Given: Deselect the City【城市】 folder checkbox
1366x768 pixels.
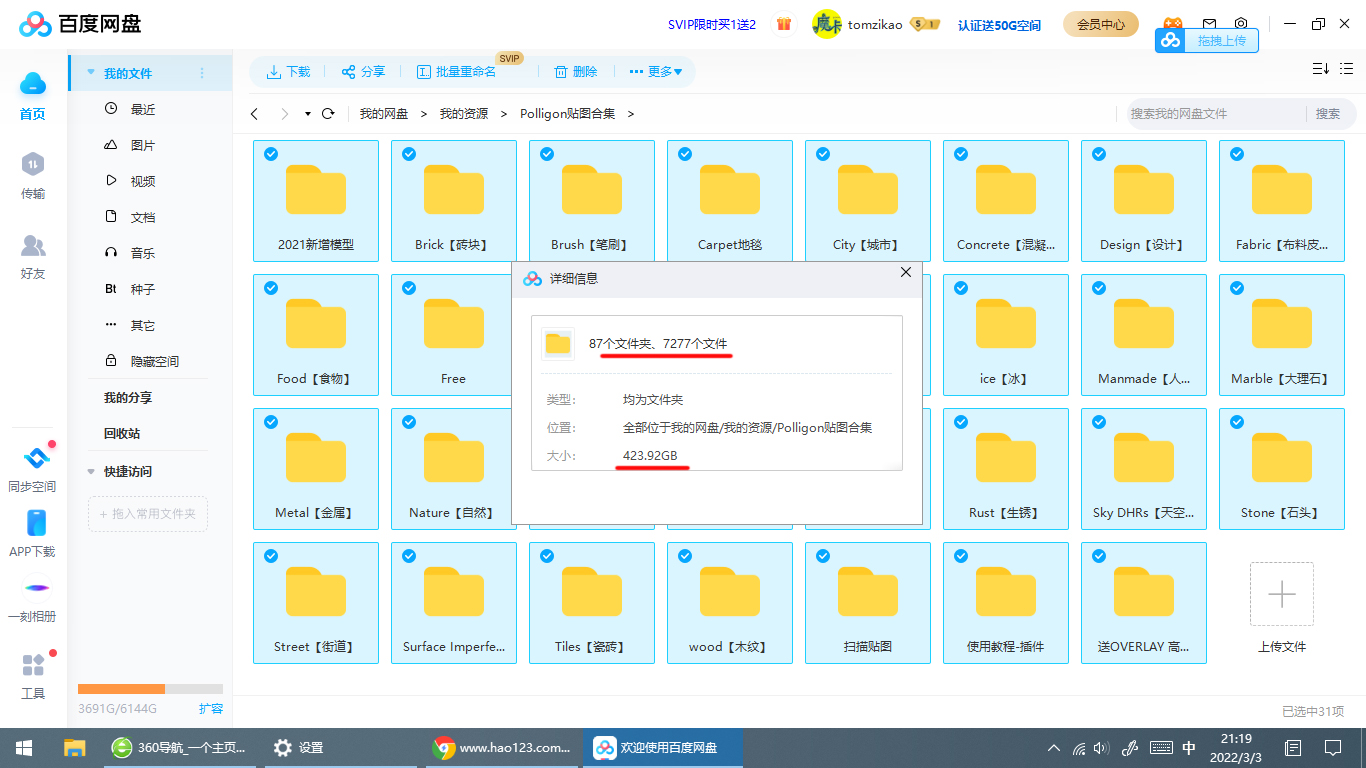Looking at the screenshot, I should coord(822,154).
